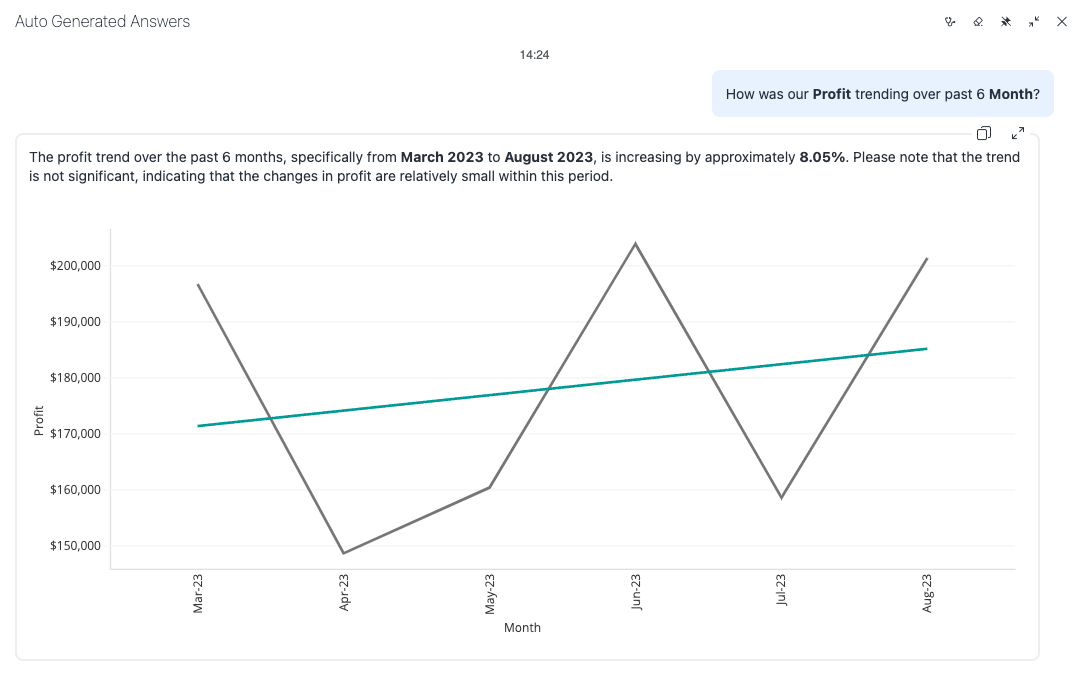Image resolution: width=1072 pixels, height=677 pixels.
Task: Unpin the Auto Generated Answers panel
Action: (x=1006, y=22)
